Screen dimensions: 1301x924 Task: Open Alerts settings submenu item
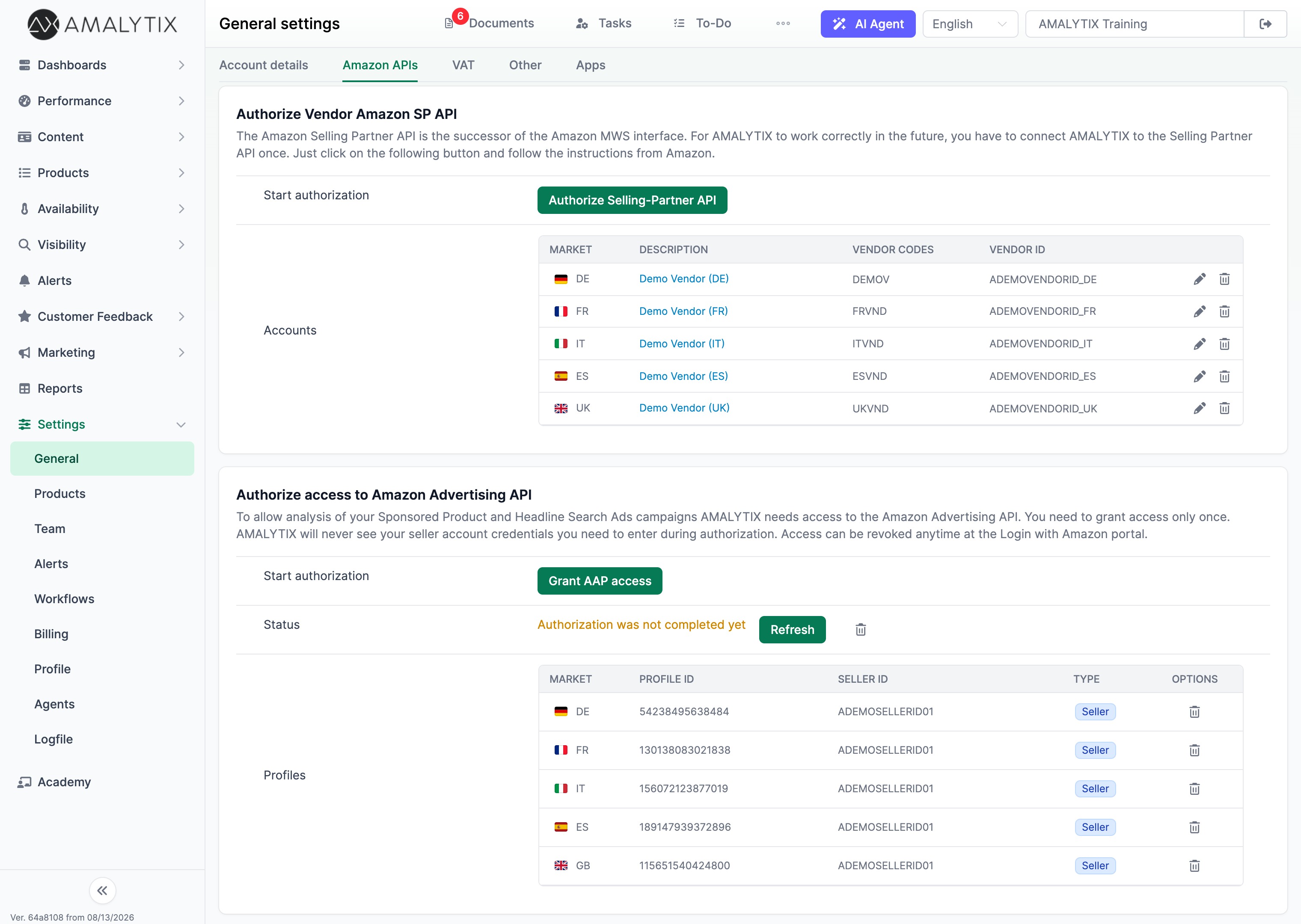[x=102, y=564]
